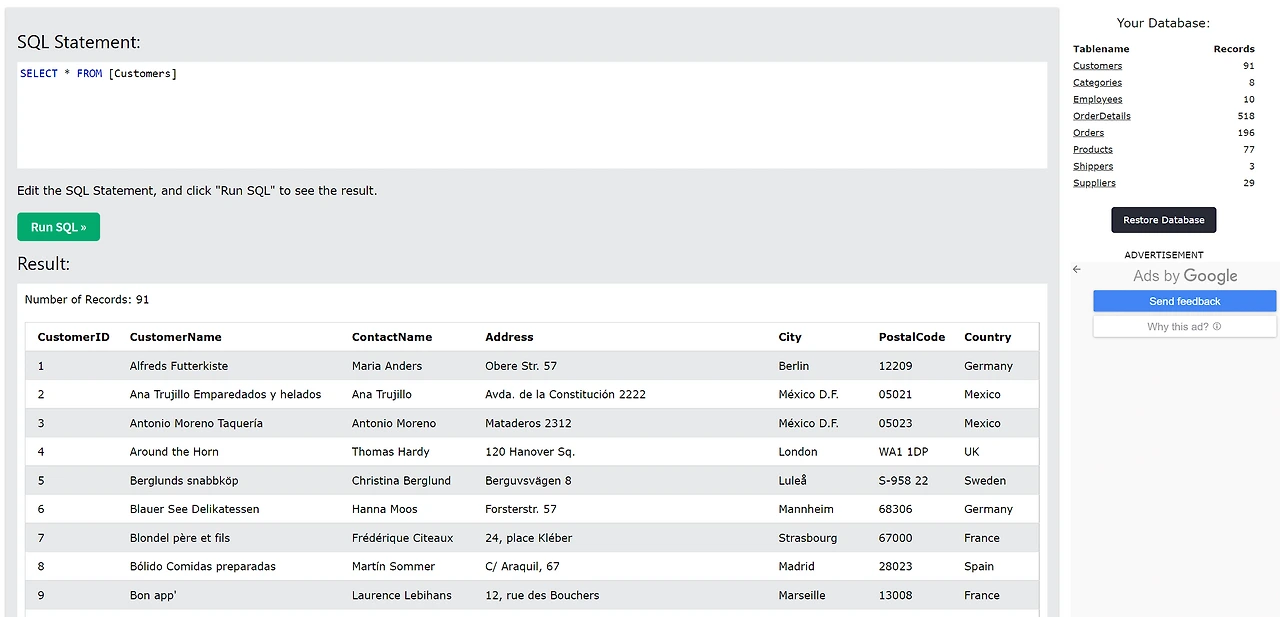Select the Alfreds Futterkiste row
1280x617 pixels.
pyautogui.click(x=532, y=366)
